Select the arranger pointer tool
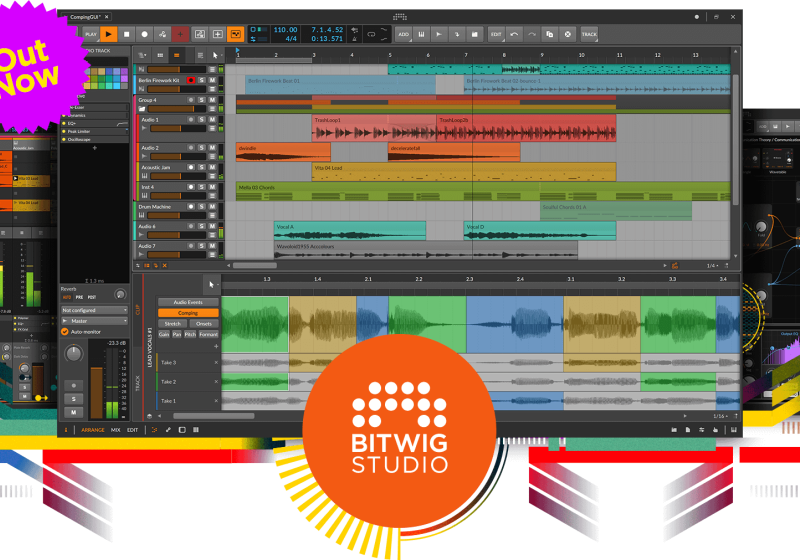This screenshot has height=560, width=800. (215, 55)
